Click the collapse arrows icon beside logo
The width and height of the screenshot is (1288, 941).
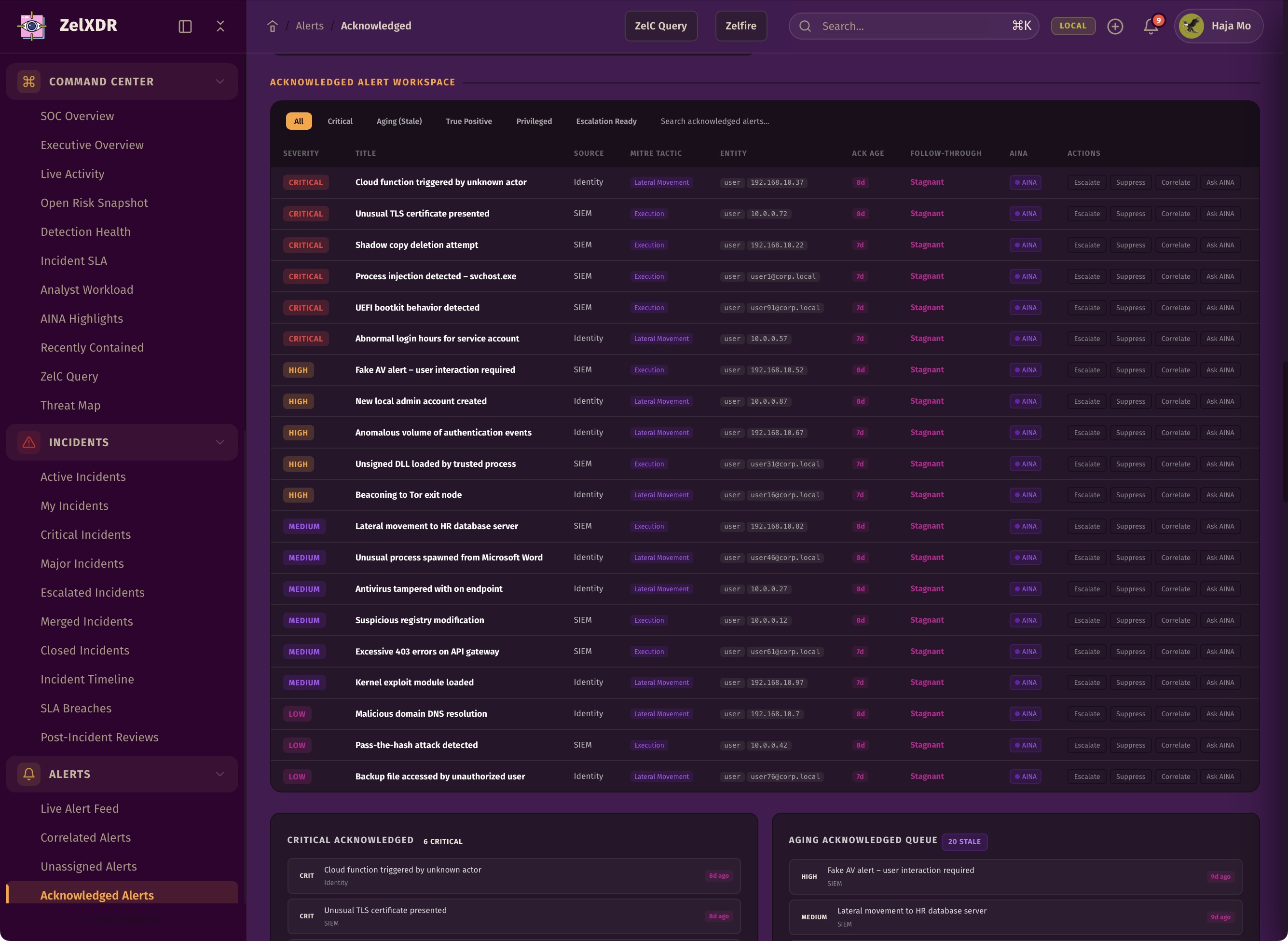tap(220, 26)
